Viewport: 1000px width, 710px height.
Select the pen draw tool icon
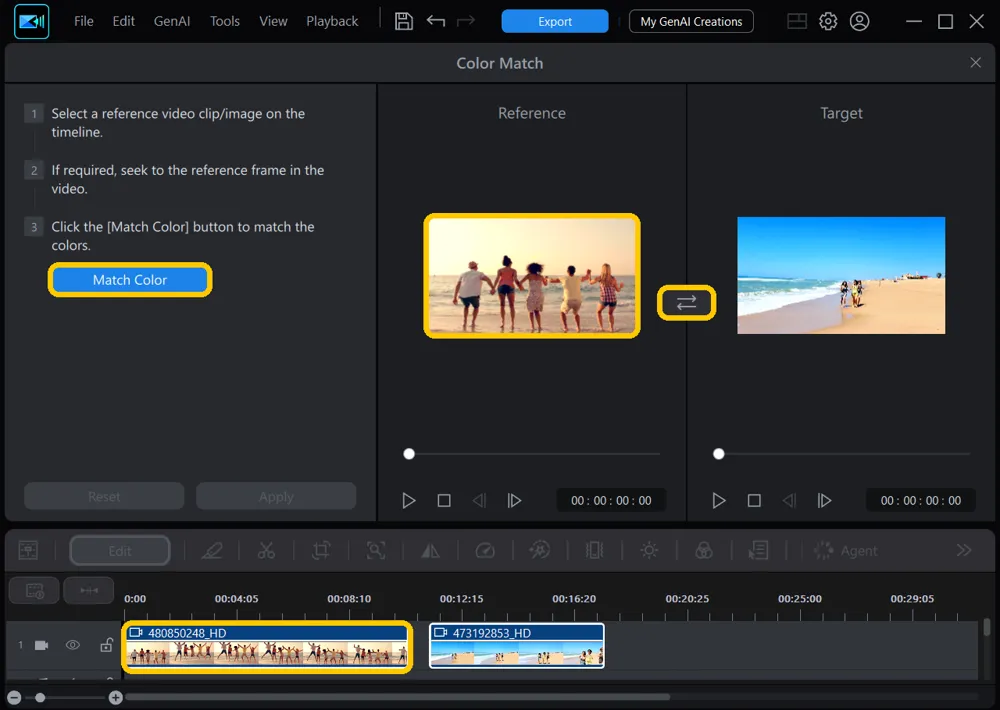point(212,551)
